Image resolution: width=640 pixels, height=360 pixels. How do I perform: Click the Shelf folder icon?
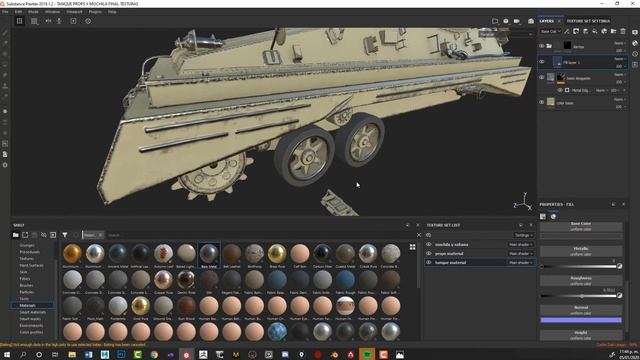pyautogui.click(x=16, y=235)
